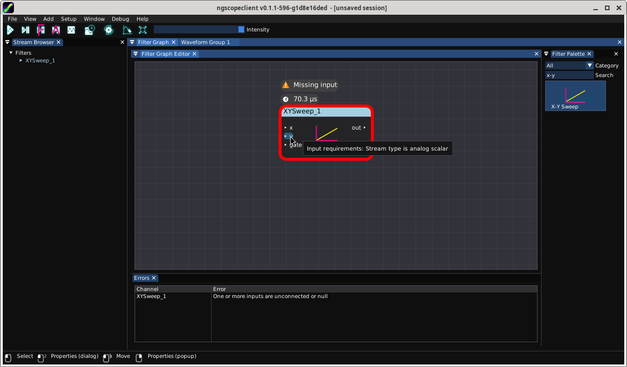Close the Filter Palette tab

(x=589, y=54)
